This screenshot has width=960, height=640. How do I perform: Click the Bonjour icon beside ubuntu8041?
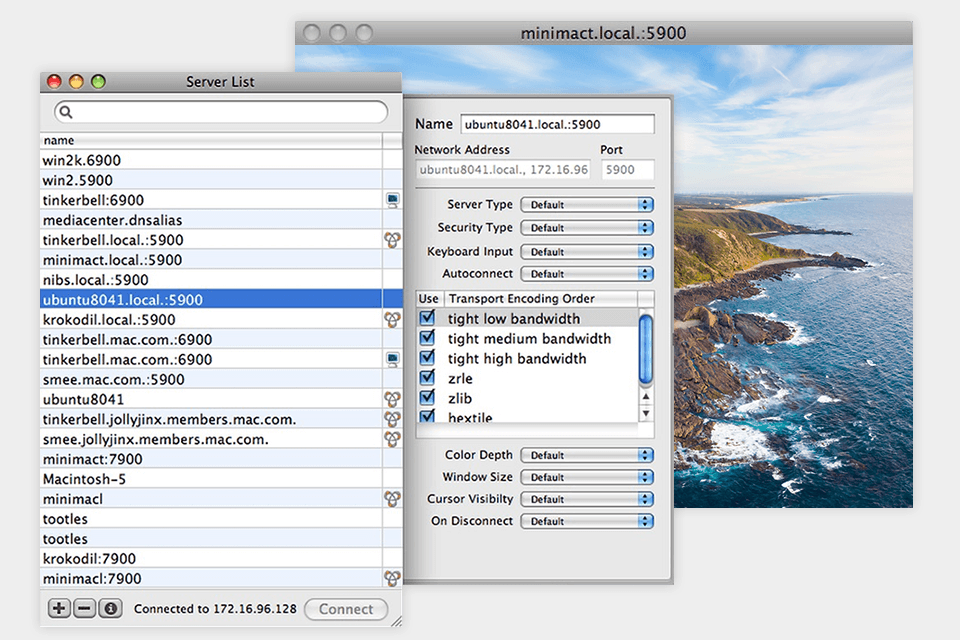391,399
